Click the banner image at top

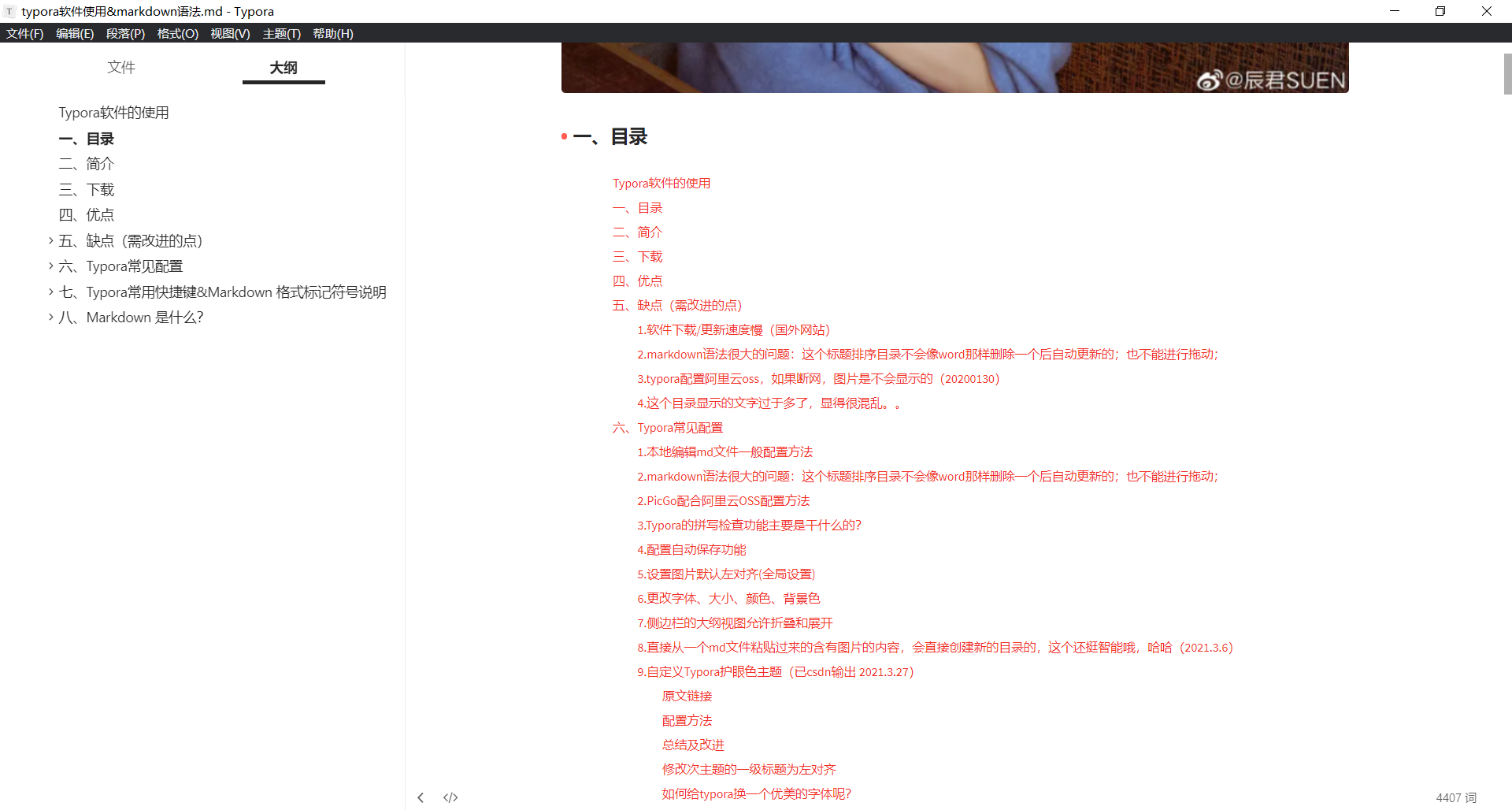coord(954,68)
